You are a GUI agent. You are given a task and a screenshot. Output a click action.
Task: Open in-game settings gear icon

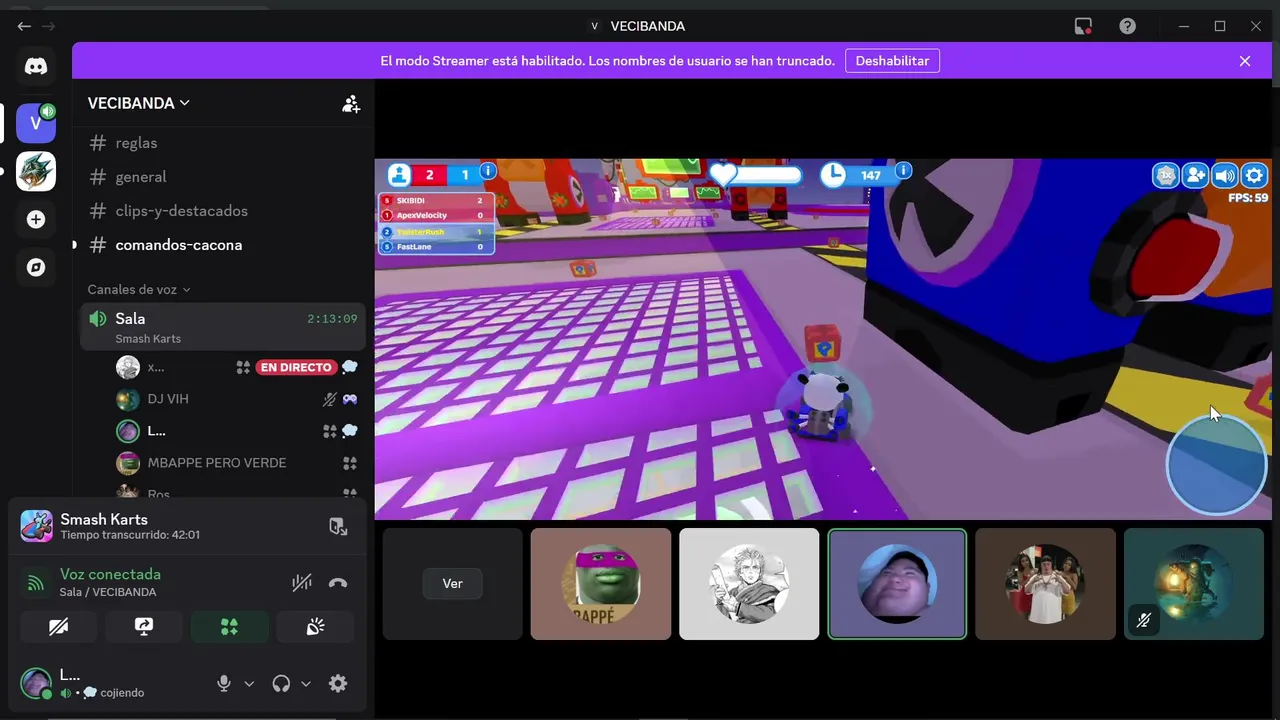click(1254, 176)
